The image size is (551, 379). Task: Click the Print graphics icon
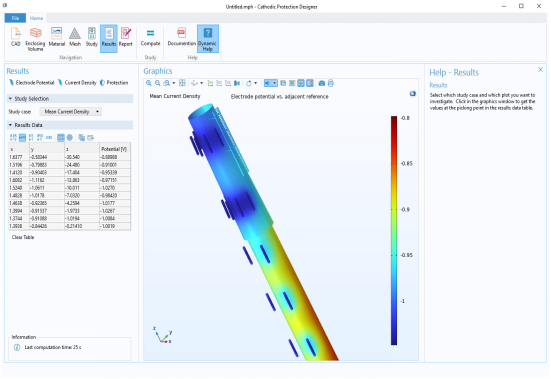click(x=331, y=83)
